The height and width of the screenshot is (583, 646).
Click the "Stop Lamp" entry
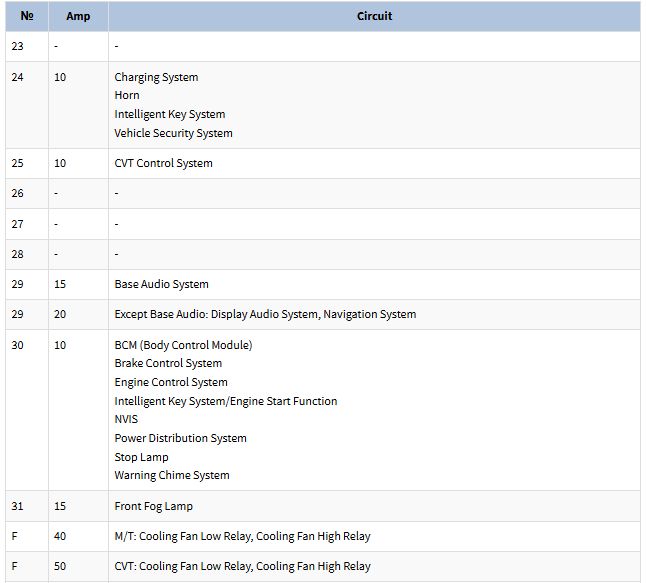[x=141, y=457]
